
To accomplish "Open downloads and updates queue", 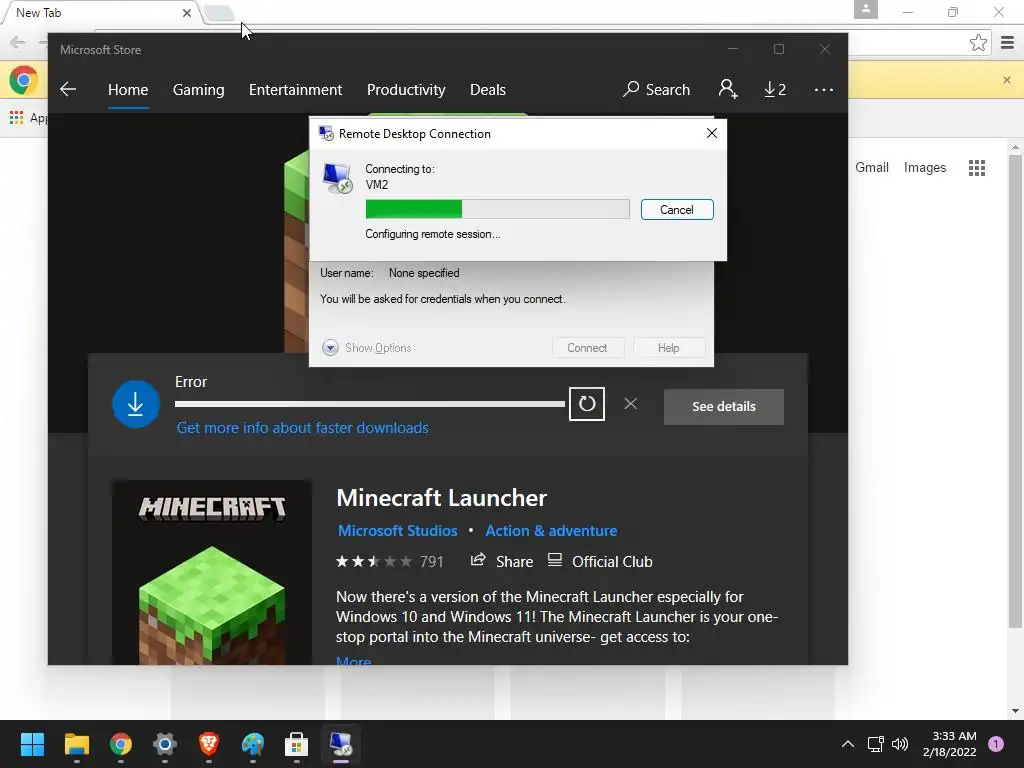I will [775, 89].
